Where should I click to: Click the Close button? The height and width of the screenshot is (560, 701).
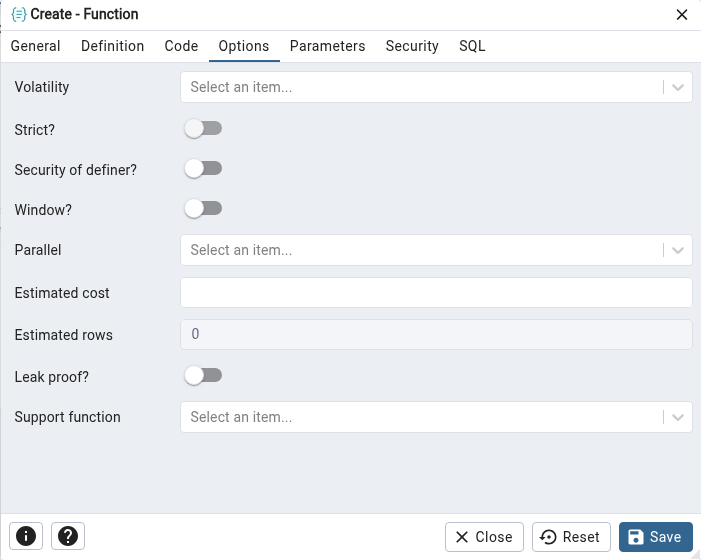[x=484, y=537]
